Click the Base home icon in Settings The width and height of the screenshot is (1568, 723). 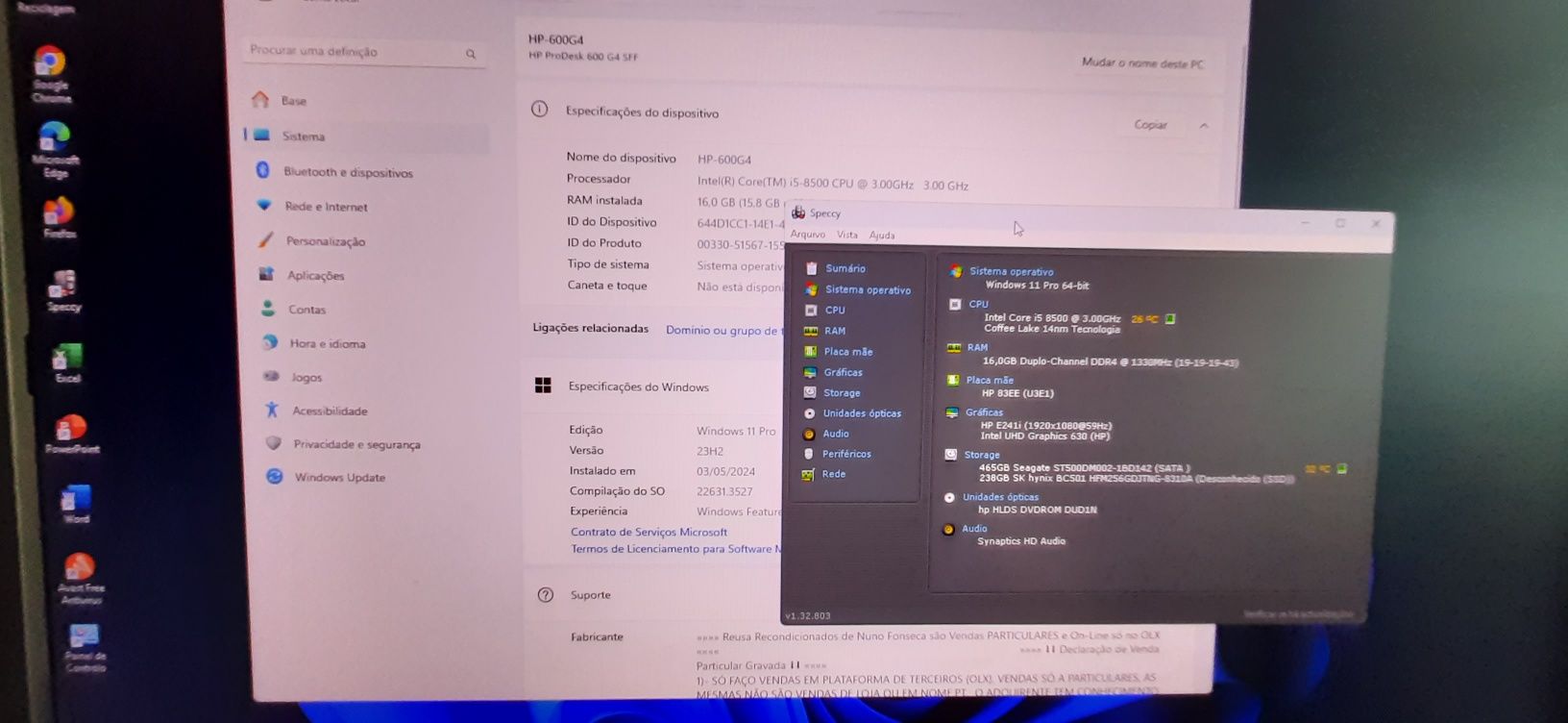pyautogui.click(x=259, y=99)
